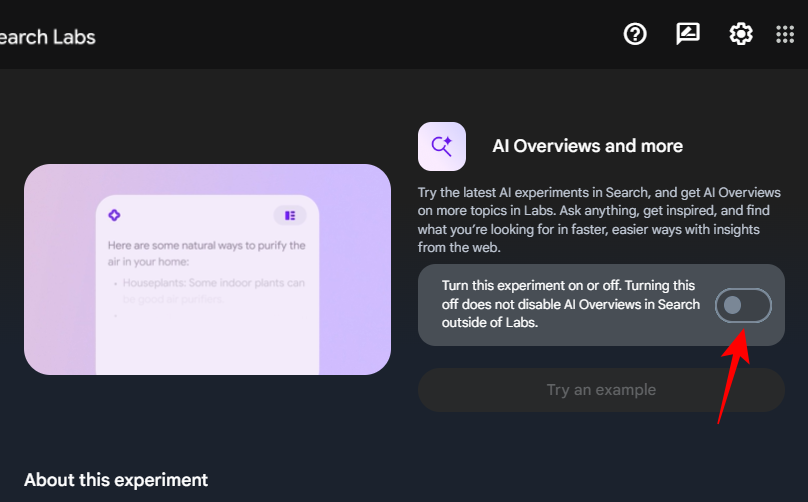Click the layout icon in preview card
Screen dimensions: 808x502
pyautogui.click(x=290, y=215)
